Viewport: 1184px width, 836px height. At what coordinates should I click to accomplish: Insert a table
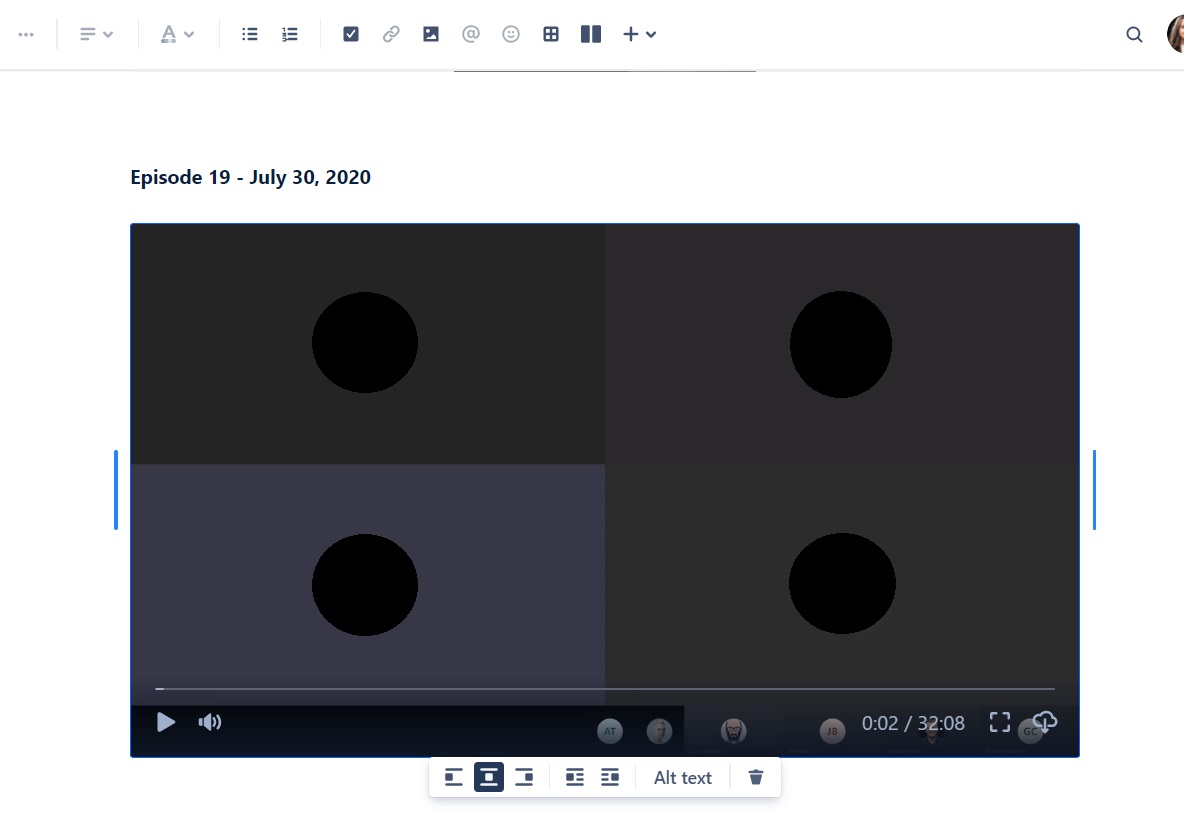pyautogui.click(x=550, y=34)
